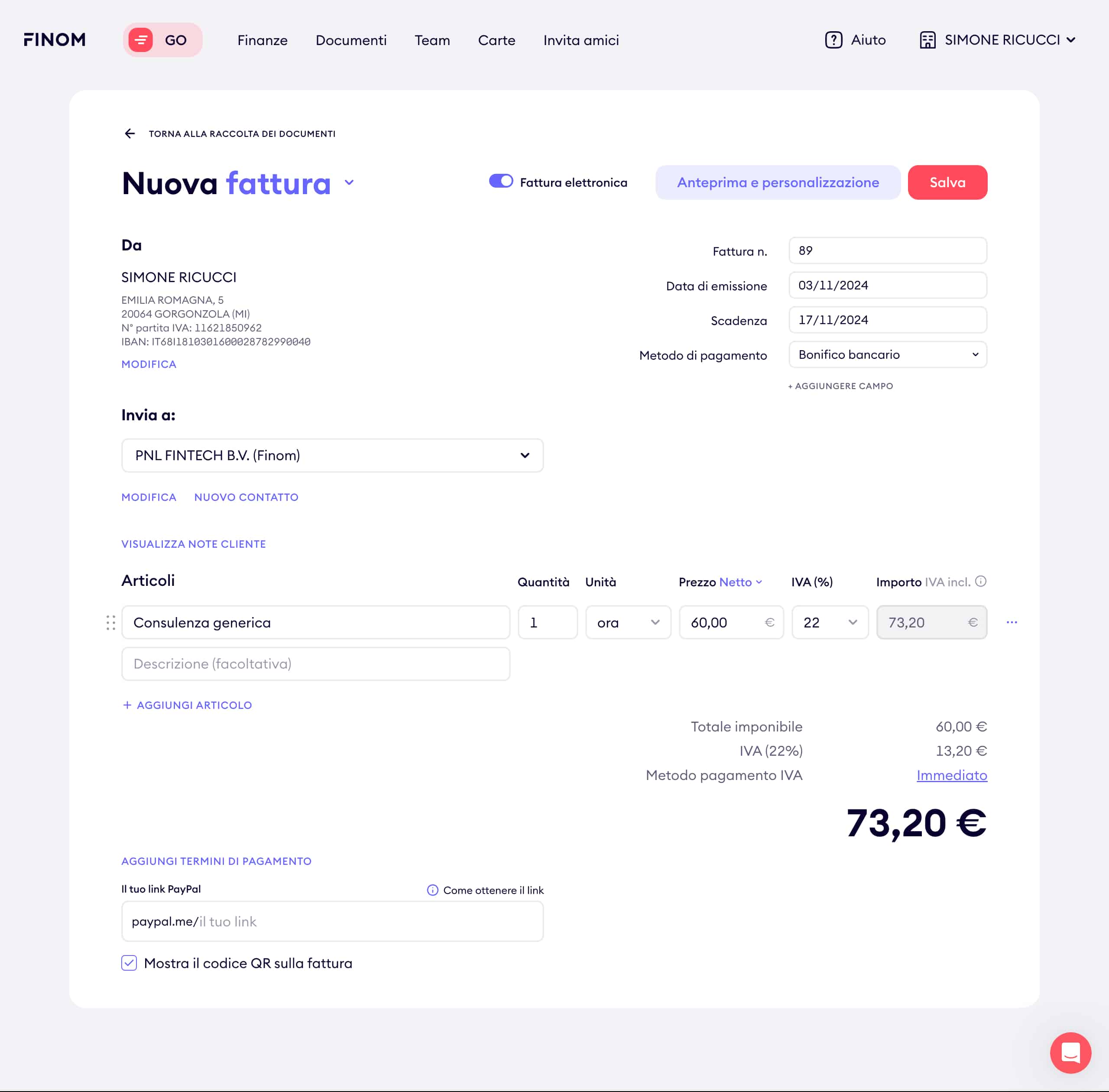Screen dimensions: 1109x1092
Task: Open the IVA percentage dropdown showing 22
Action: point(830,622)
